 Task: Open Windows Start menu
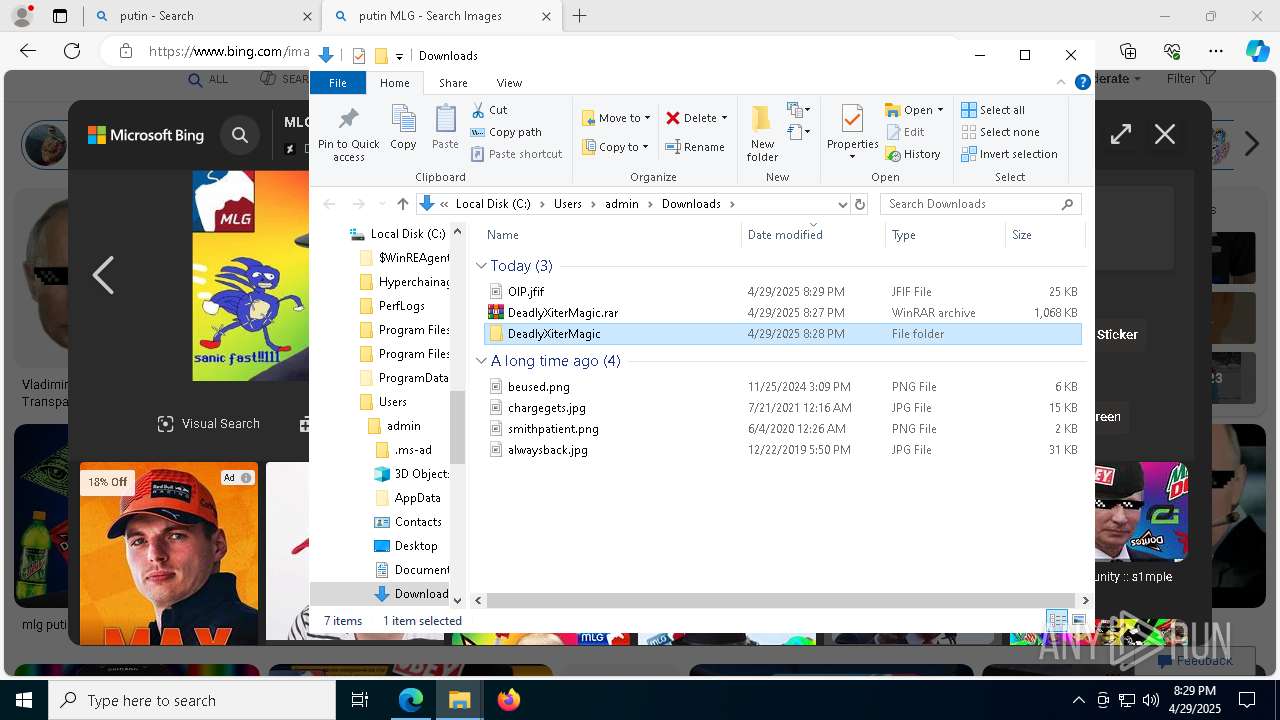click(24, 700)
